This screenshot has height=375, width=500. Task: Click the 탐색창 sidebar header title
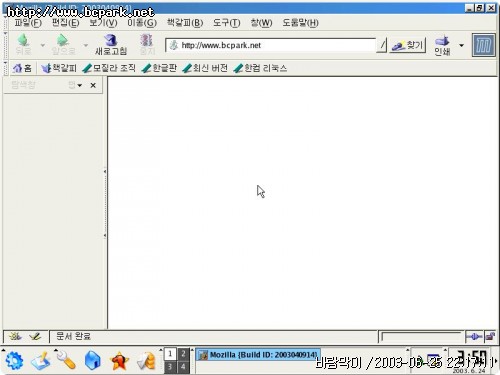click(x=23, y=85)
